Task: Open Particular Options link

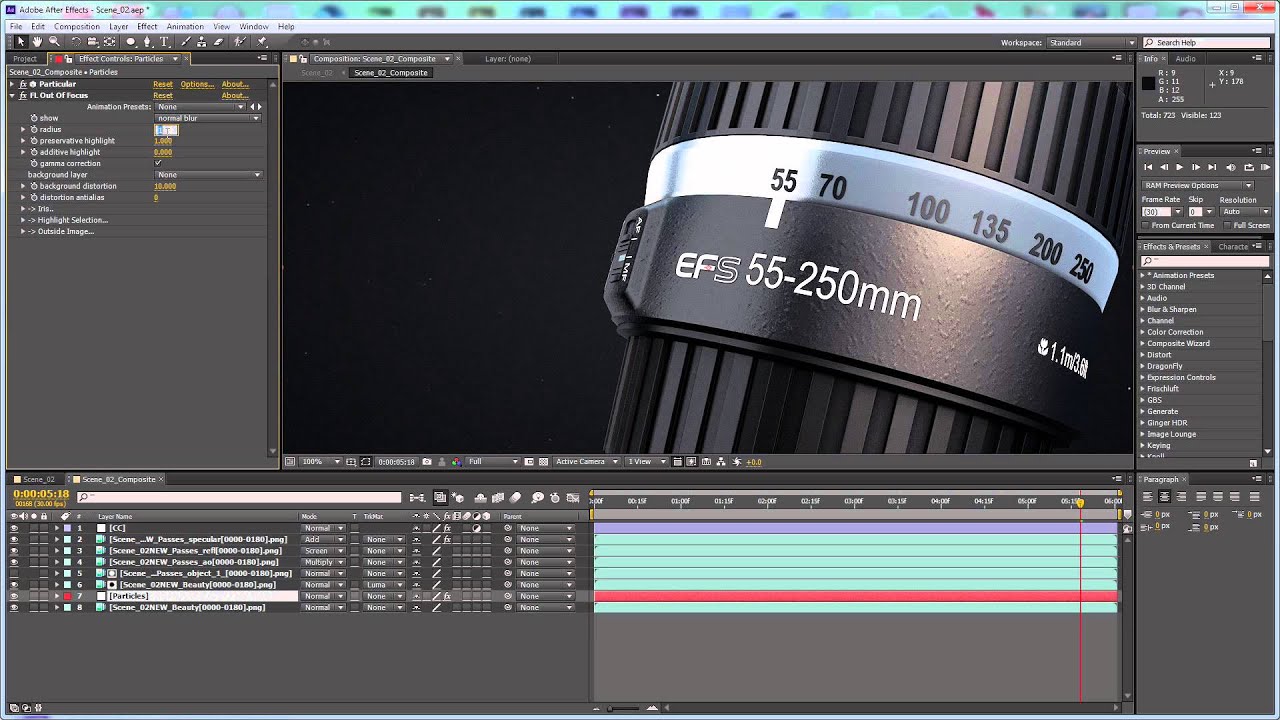Action: [x=197, y=84]
